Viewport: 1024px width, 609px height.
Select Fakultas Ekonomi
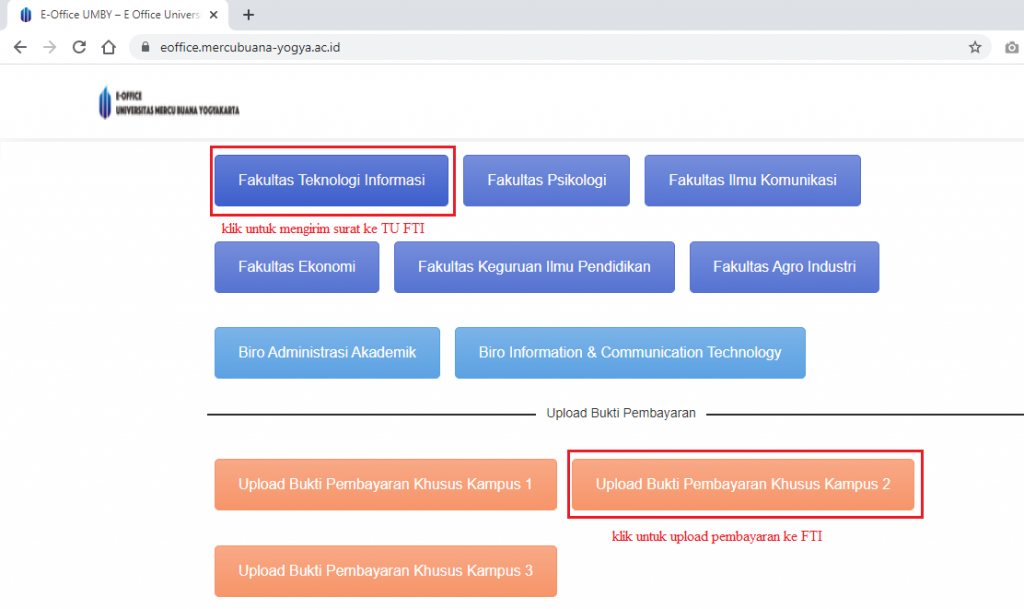(x=296, y=267)
